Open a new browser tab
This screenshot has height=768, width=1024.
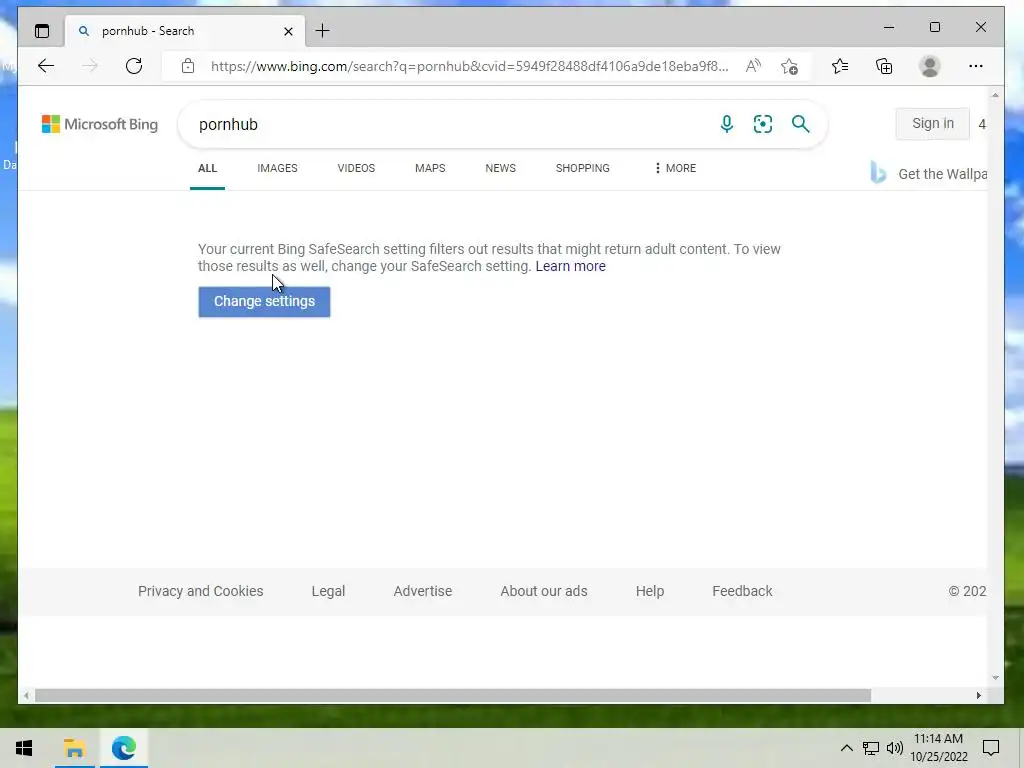point(323,31)
